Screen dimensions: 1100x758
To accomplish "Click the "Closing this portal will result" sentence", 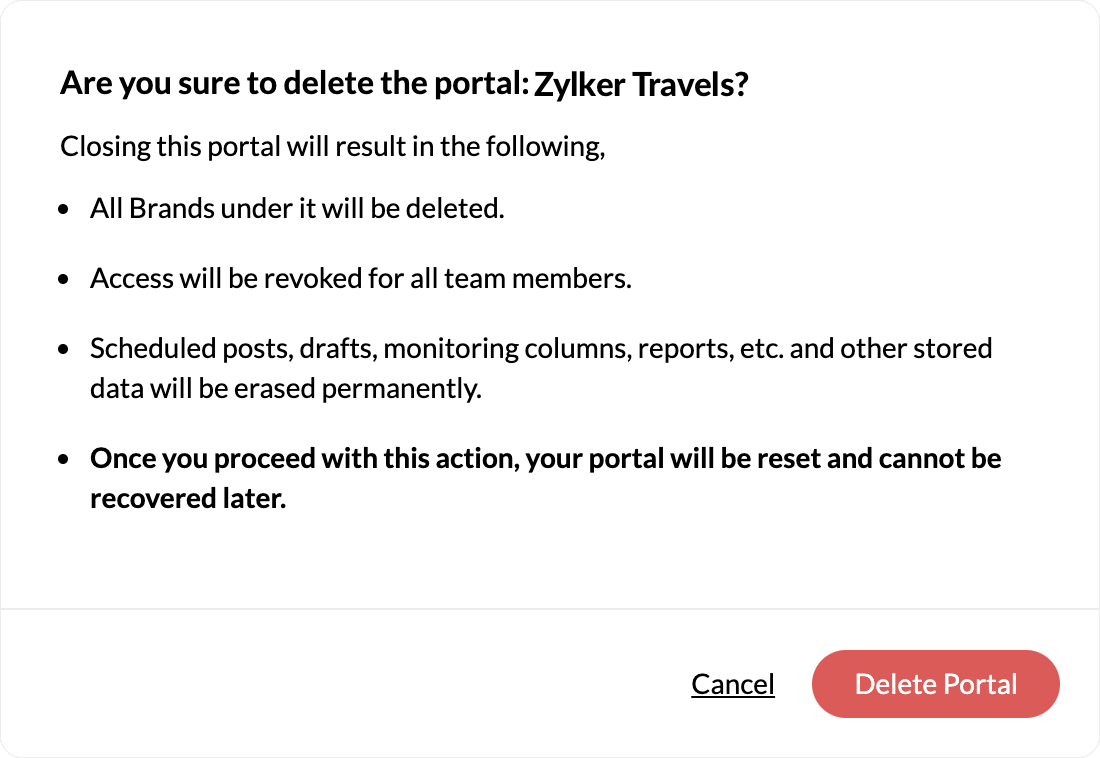I will pyautogui.click(x=333, y=147).
